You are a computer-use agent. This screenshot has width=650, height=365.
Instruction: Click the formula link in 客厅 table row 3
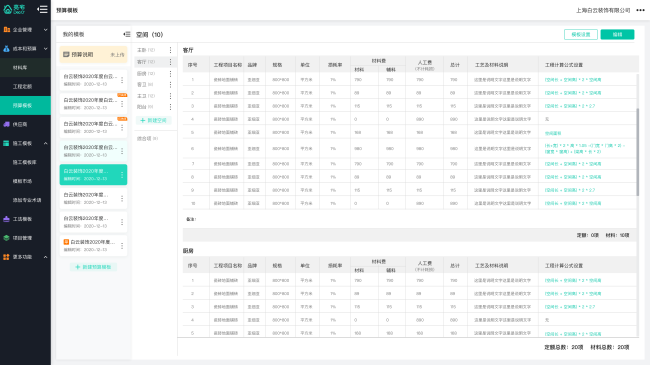[570, 106]
